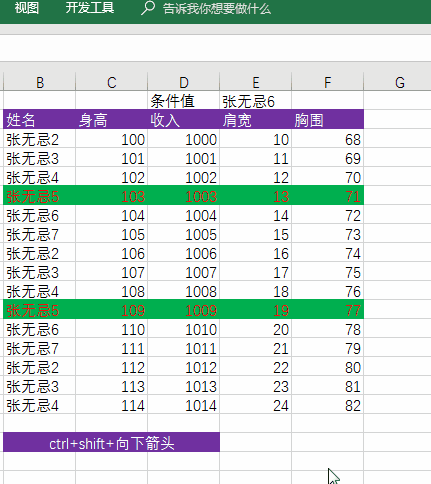Select the cell with value 22

point(256,367)
